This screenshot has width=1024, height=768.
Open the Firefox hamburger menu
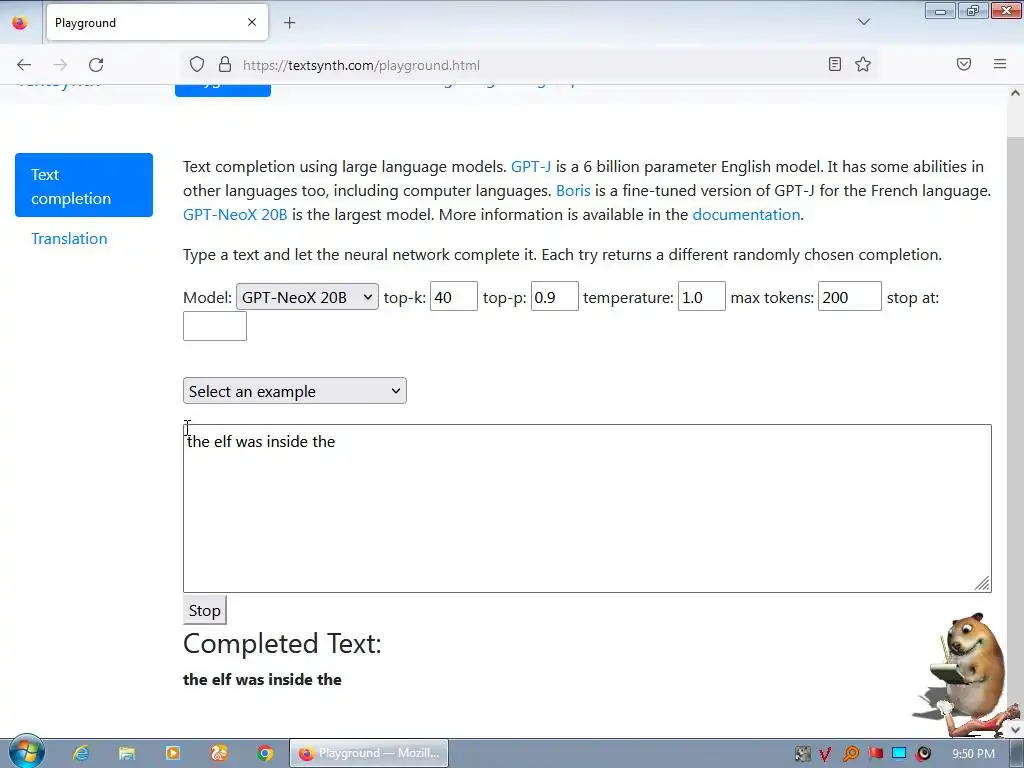1000,64
